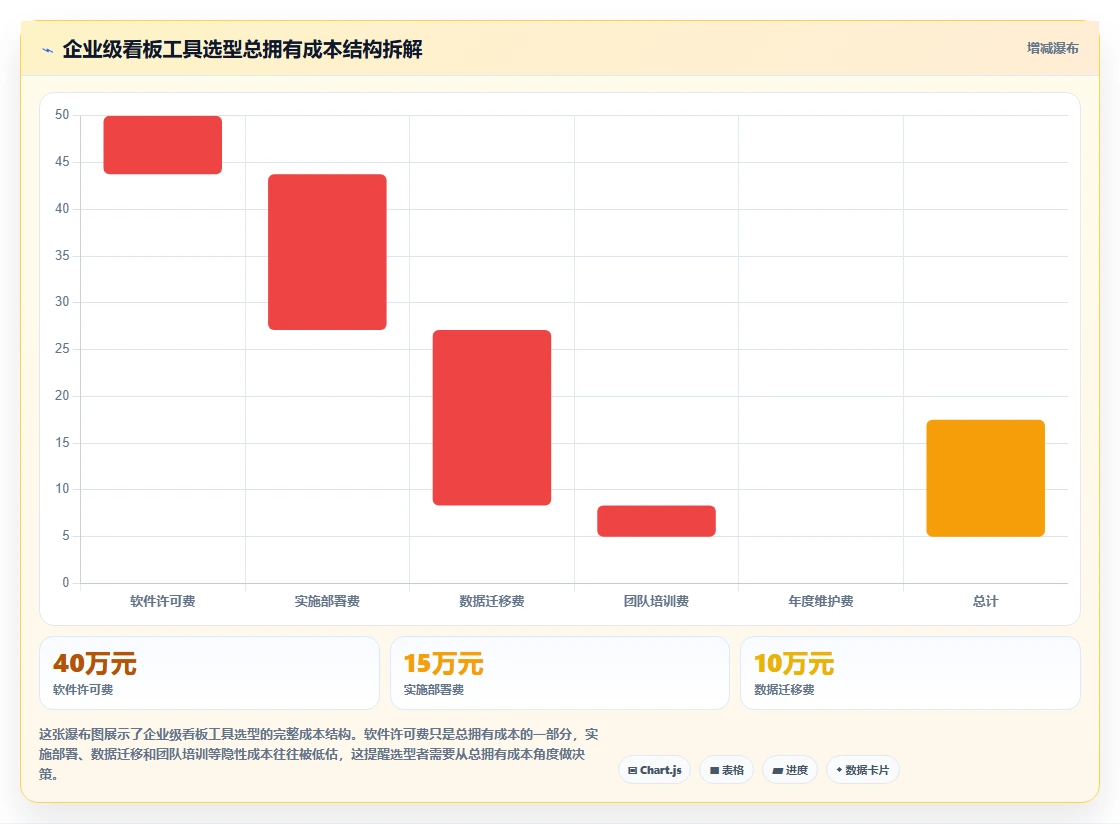
Task: Open the 40万元 软件许可费 data card
Action: click(209, 673)
